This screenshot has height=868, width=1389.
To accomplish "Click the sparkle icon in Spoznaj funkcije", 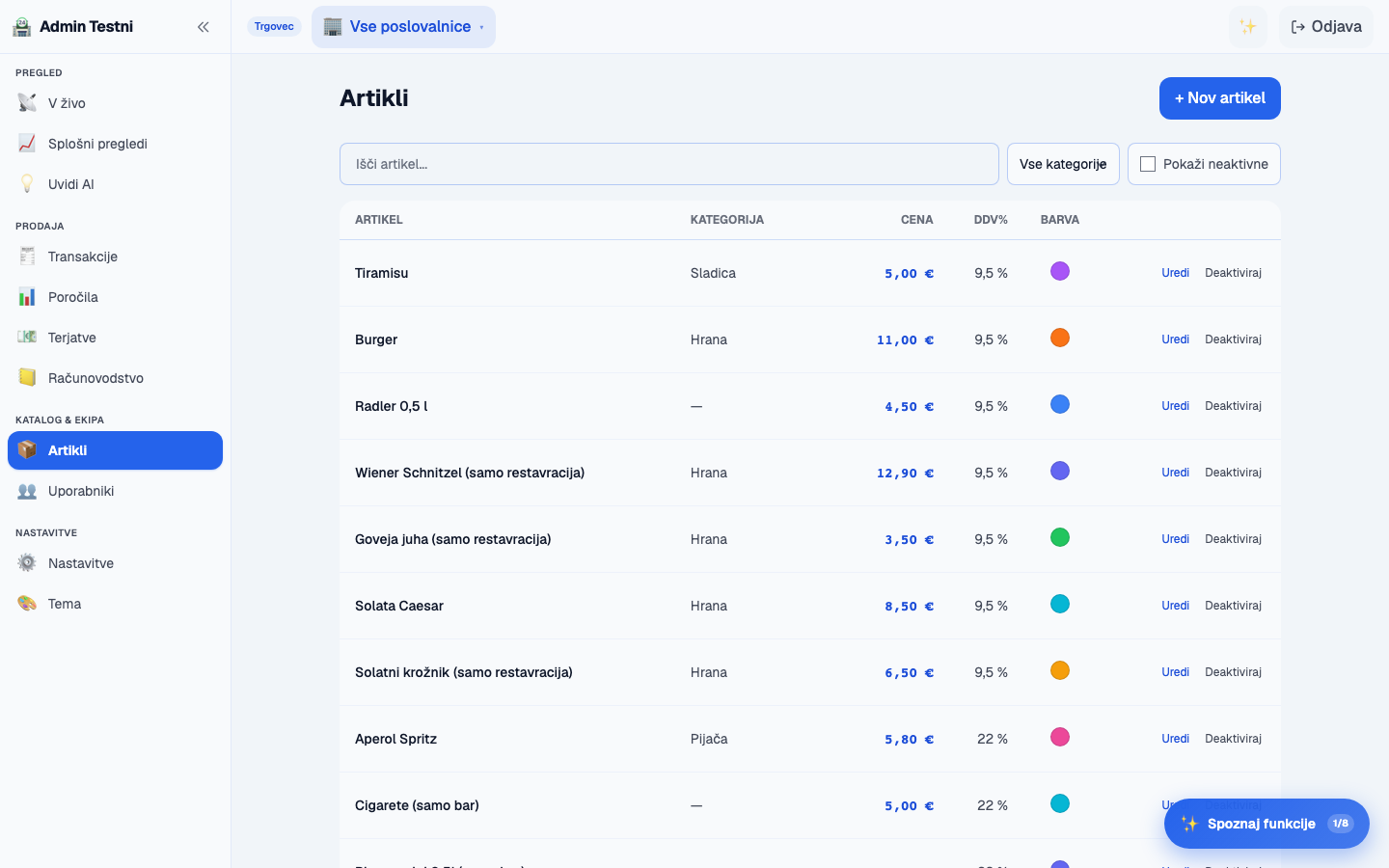I will tap(1189, 824).
